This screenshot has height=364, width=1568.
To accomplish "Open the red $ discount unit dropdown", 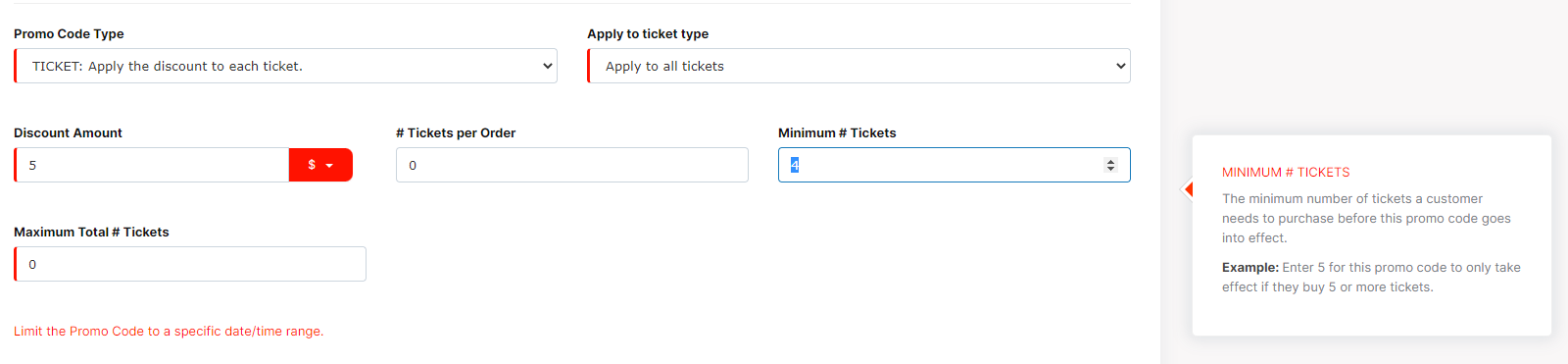I will (320, 165).
